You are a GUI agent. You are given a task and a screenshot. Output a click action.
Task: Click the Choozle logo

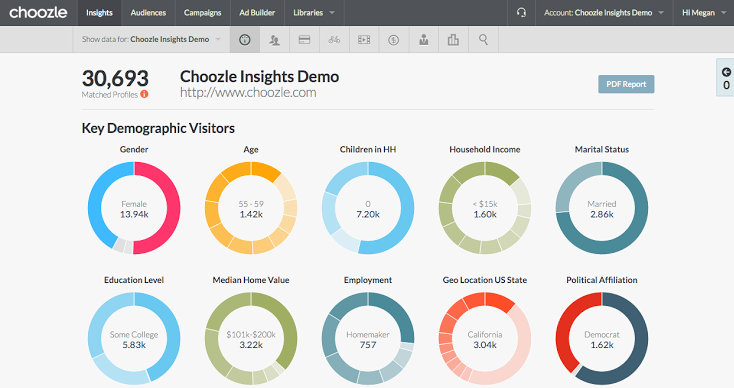pyautogui.click(x=38, y=13)
